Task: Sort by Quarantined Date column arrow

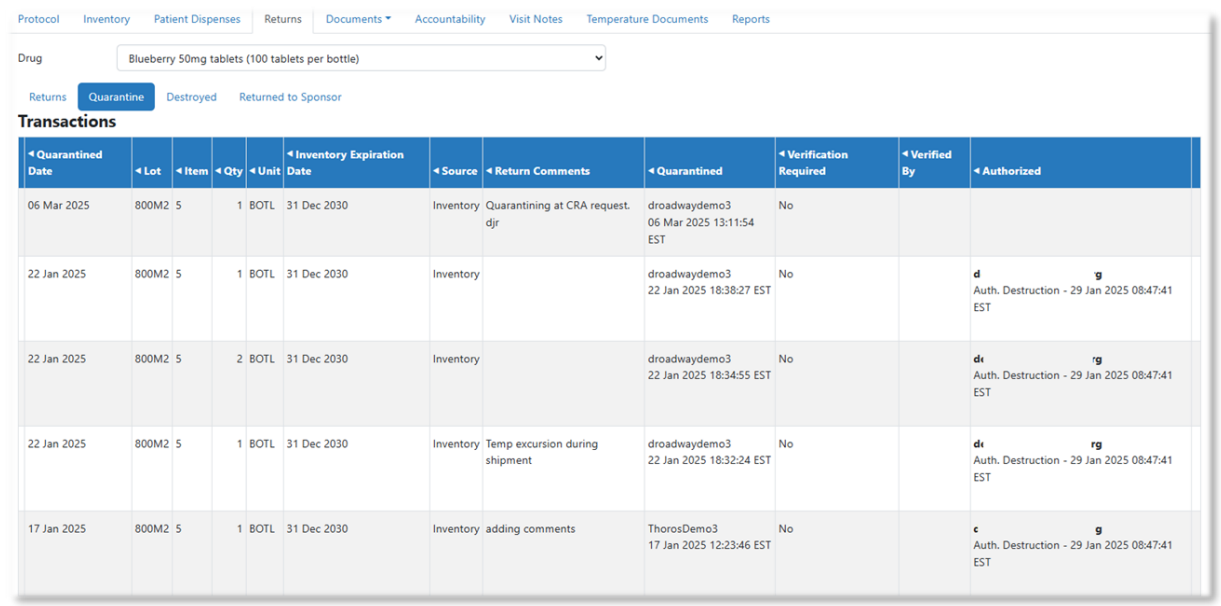Action: click(x=31, y=155)
